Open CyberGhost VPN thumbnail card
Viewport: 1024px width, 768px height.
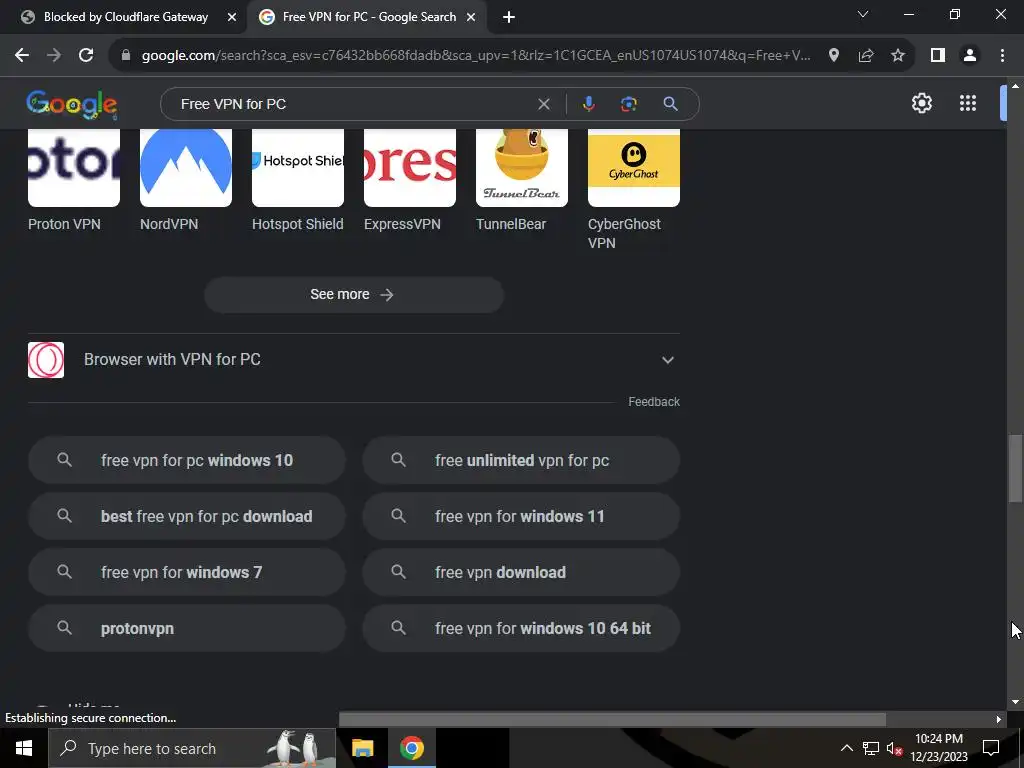633,189
